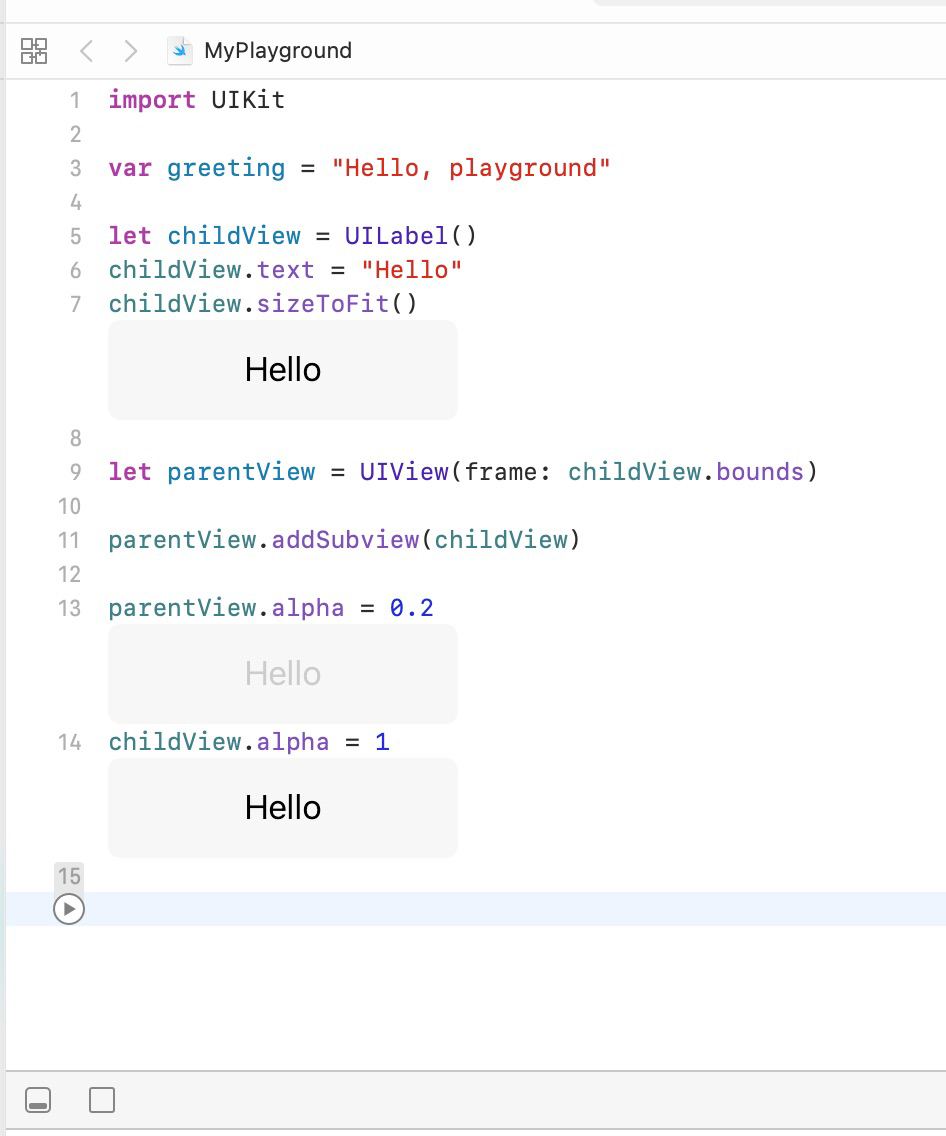Click alpha on the parentView.alpha line
Image resolution: width=946 pixels, height=1136 pixels.
[x=308, y=609]
